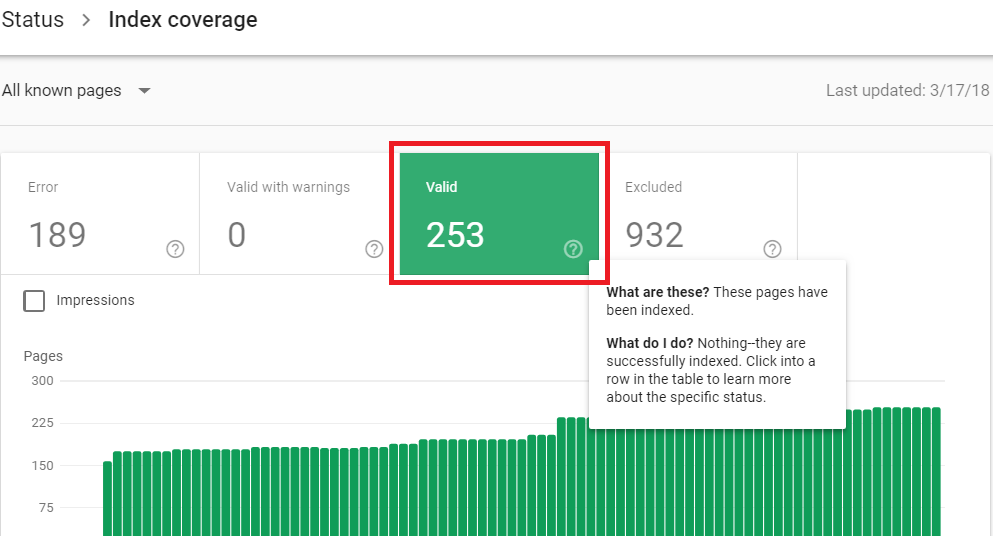This screenshot has height=536, width=993.
Task: Click the 150 axis value
Action: point(42,465)
